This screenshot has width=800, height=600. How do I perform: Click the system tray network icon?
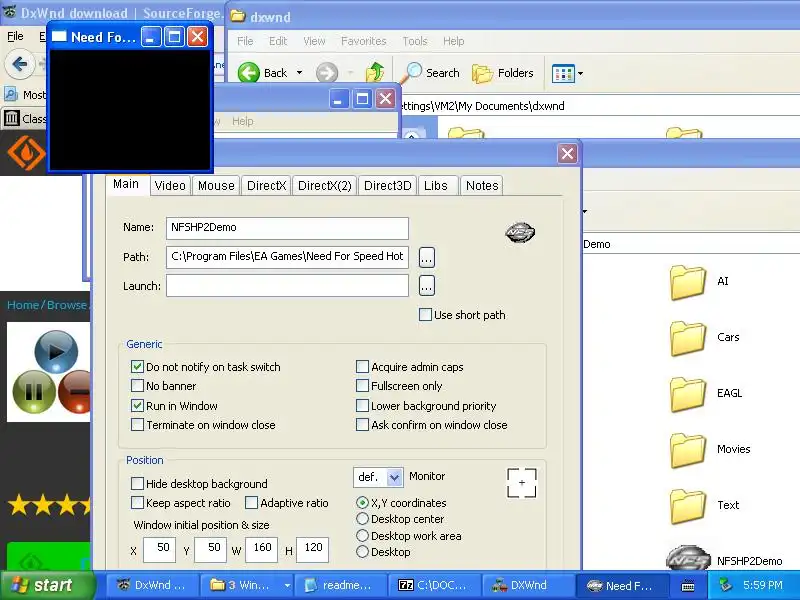pyautogui.click(x=726, y=585)
